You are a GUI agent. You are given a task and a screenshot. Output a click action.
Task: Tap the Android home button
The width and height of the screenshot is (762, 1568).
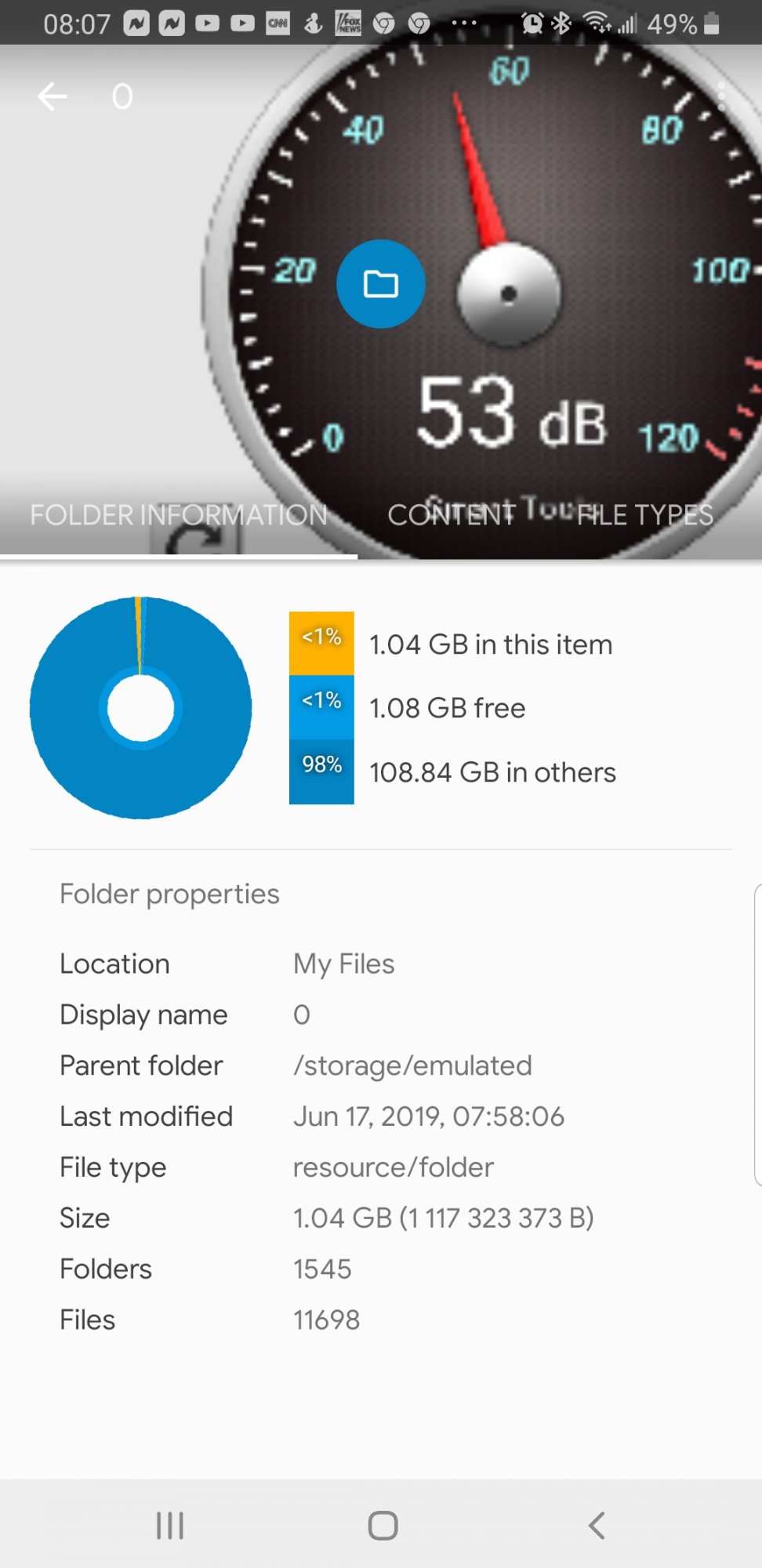(383, 1525)
